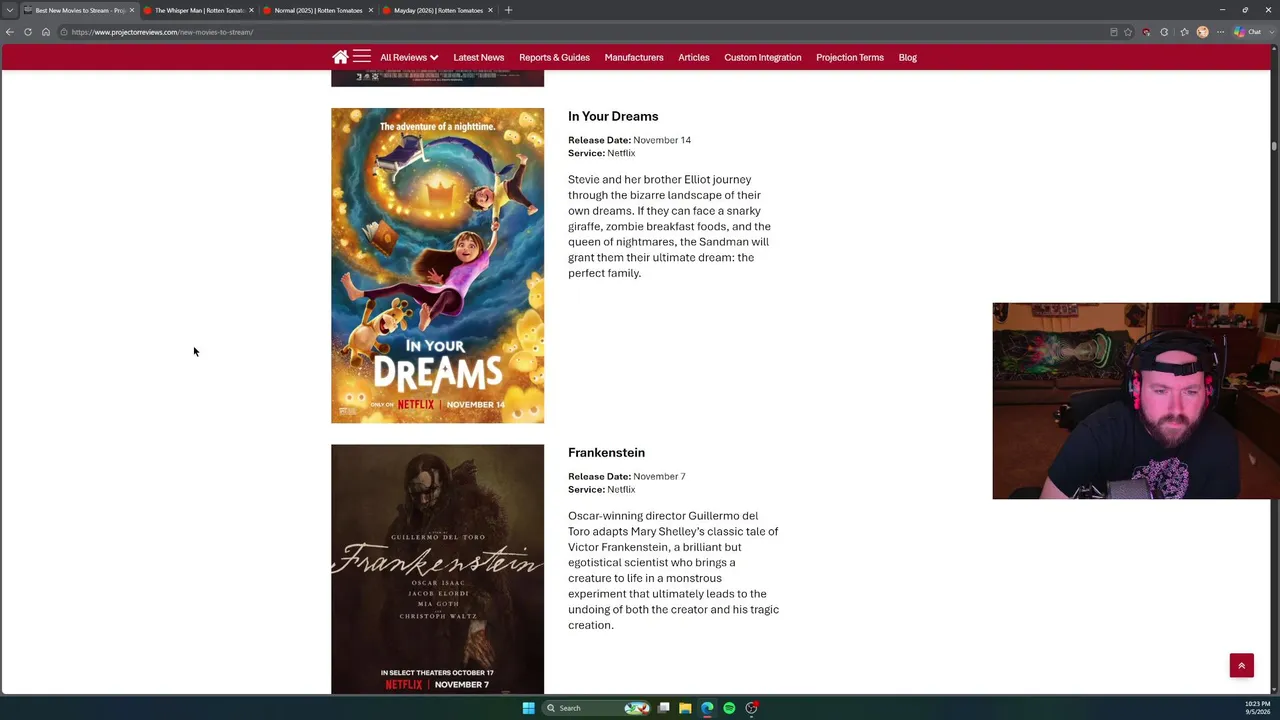Click the 'In Your Dreams' title text

pos(613,116)
